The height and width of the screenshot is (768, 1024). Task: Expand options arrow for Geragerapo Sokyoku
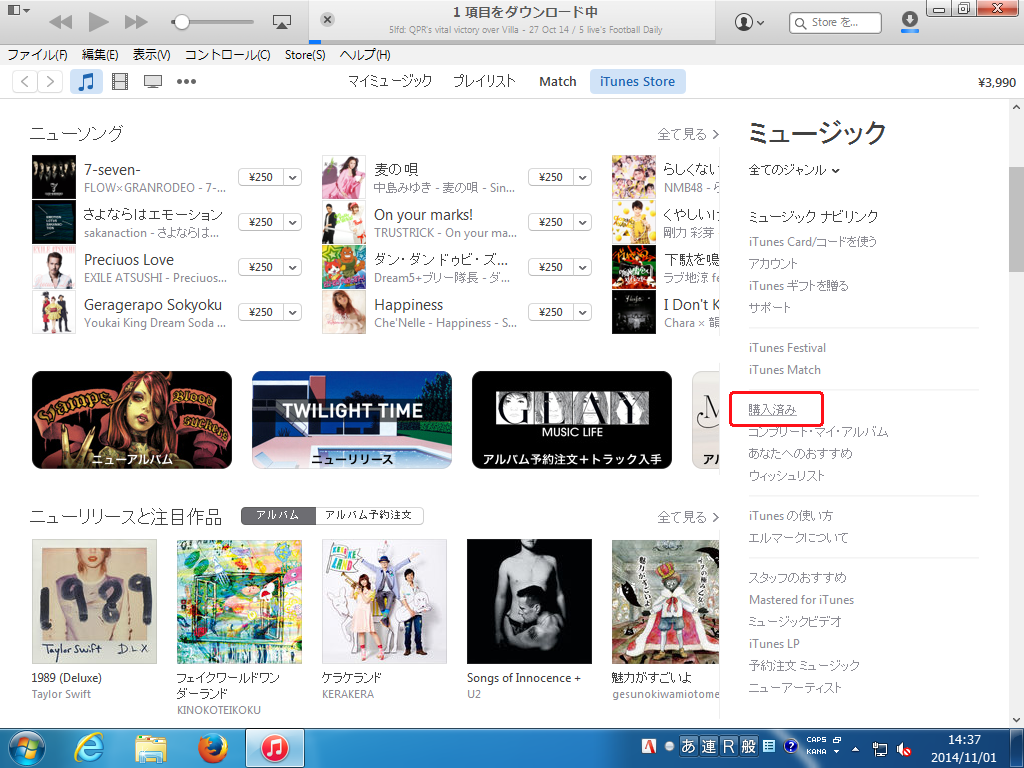click(x=293, y=312)
